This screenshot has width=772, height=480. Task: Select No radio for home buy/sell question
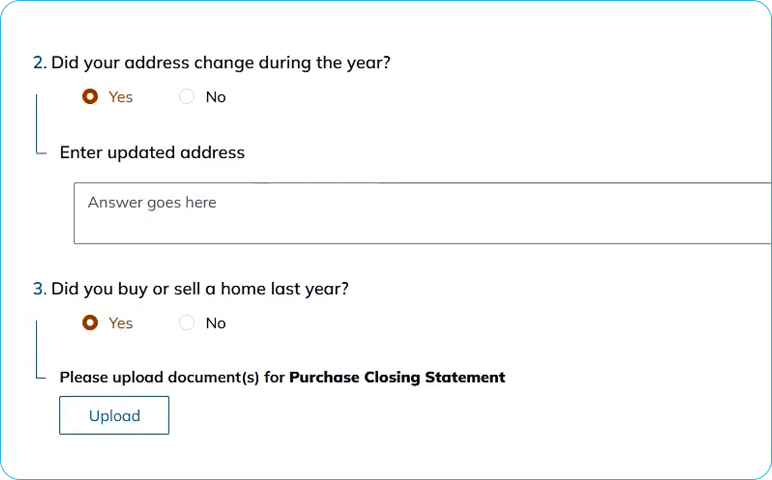[186, 323]
